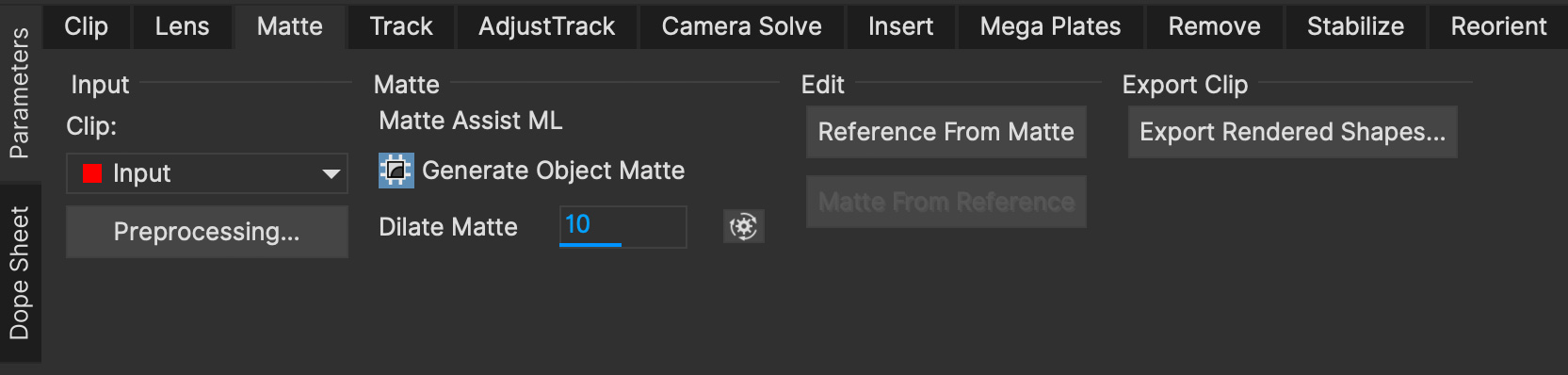Switch to the Insert tab
Image resolution: width=1568 pixels, height=375 pixels.
[x=901, y=26]
